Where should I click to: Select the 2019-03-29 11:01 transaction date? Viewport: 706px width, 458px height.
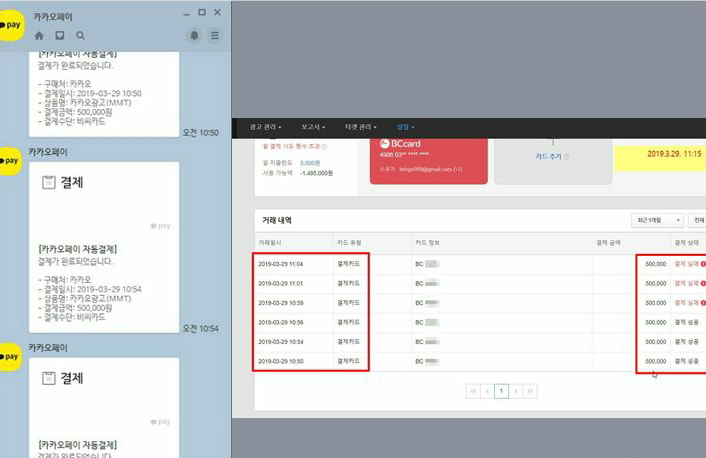[281, 284]
